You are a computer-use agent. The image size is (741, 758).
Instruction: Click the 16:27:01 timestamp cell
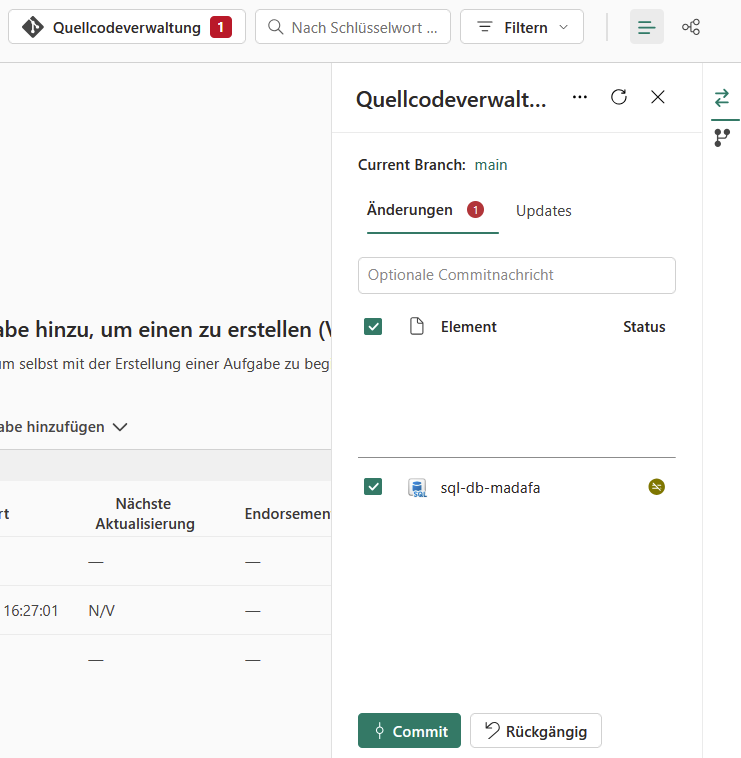(x=31, y=611)
